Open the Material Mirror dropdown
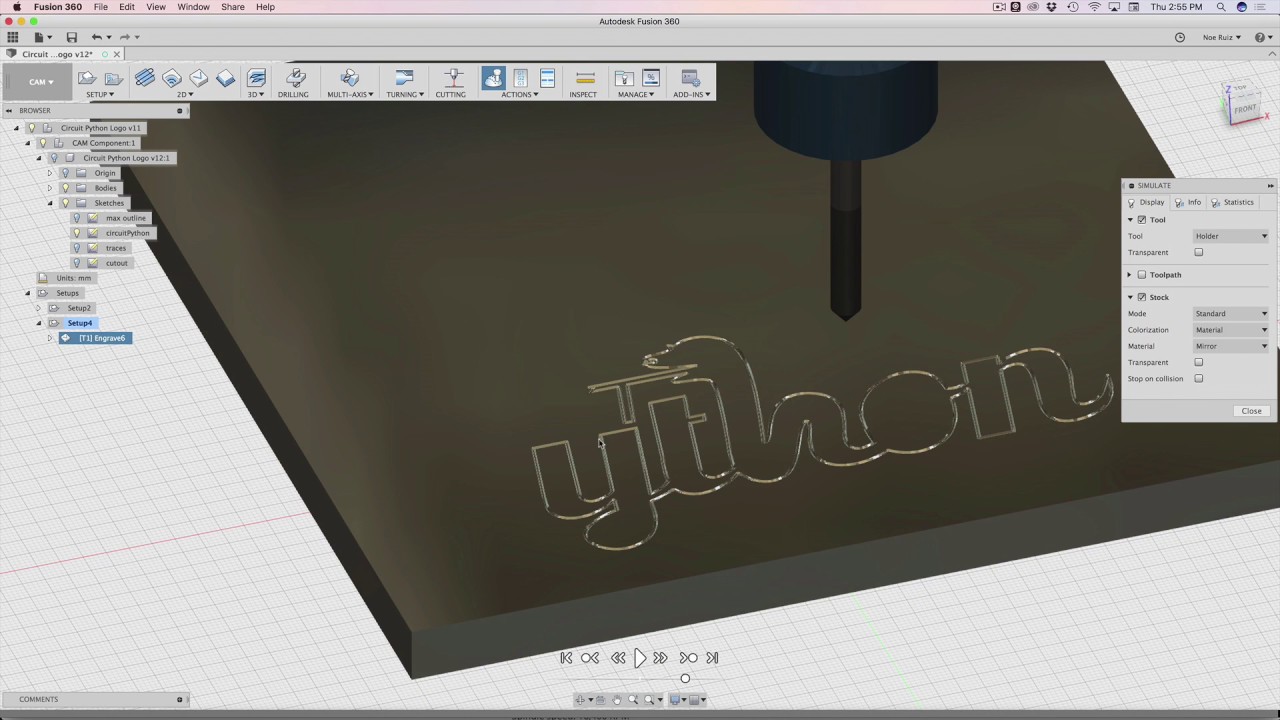Image resolution: width=1280 pixels, height=720 pixels. 1231,346
